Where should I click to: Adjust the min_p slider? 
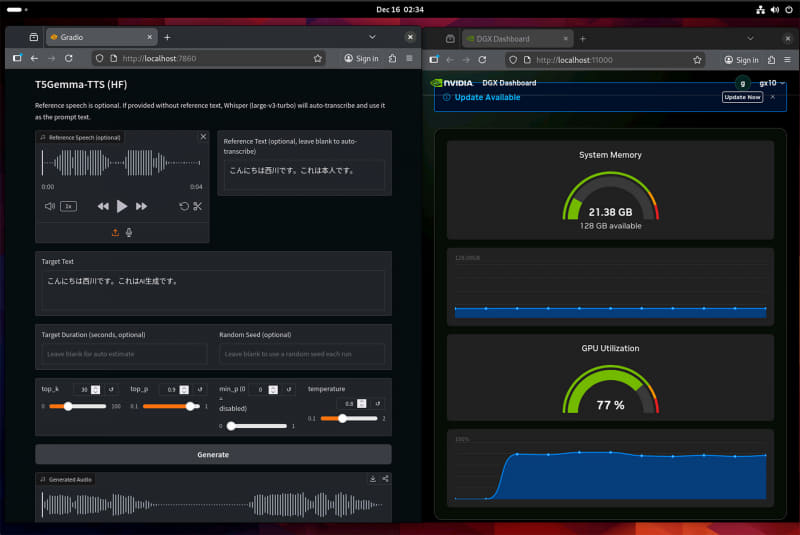[x=257, y=426]
